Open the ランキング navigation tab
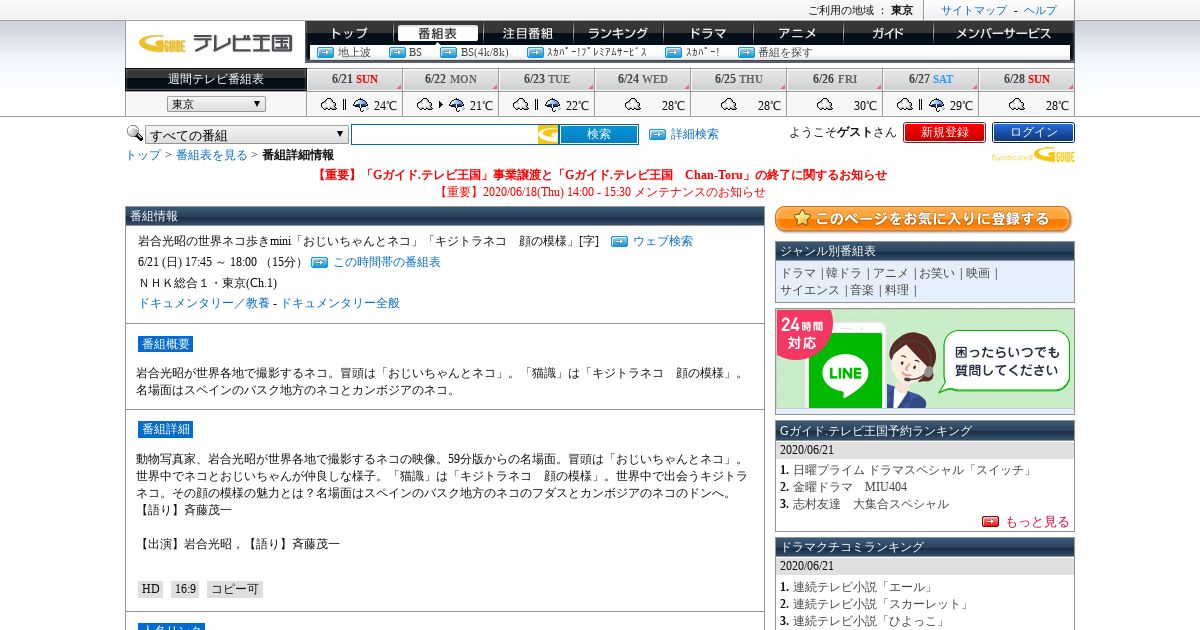The height and width of the screenshot is (630, 1200). click(617, 33)
